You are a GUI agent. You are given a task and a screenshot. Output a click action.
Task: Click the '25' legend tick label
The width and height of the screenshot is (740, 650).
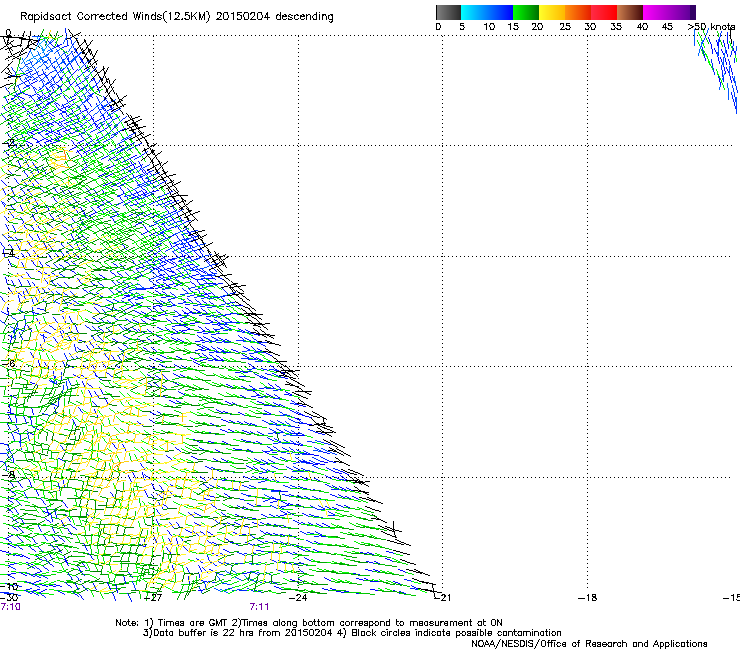point(565,27)
